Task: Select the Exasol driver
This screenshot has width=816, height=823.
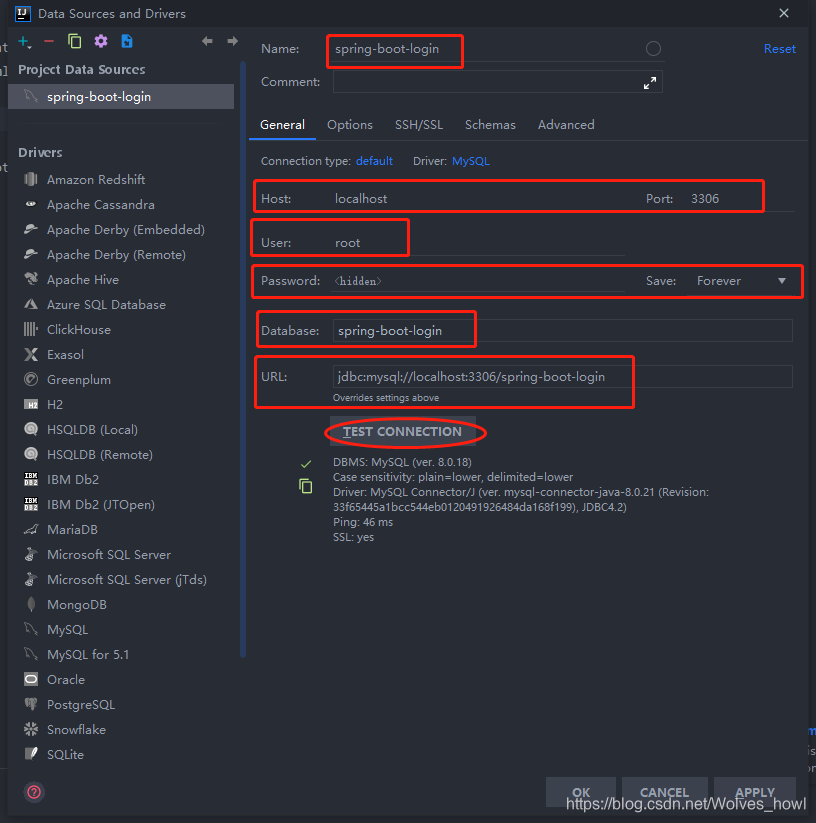Action: pyautogui.click(x=65, y=355)
